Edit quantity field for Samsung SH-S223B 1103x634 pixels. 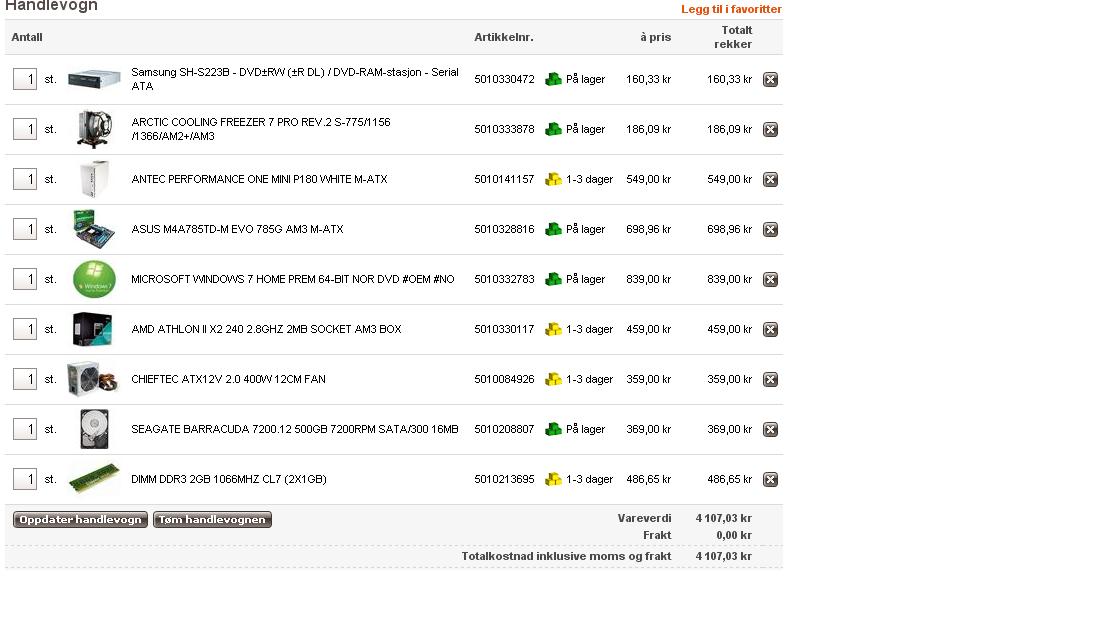point(25,79)
